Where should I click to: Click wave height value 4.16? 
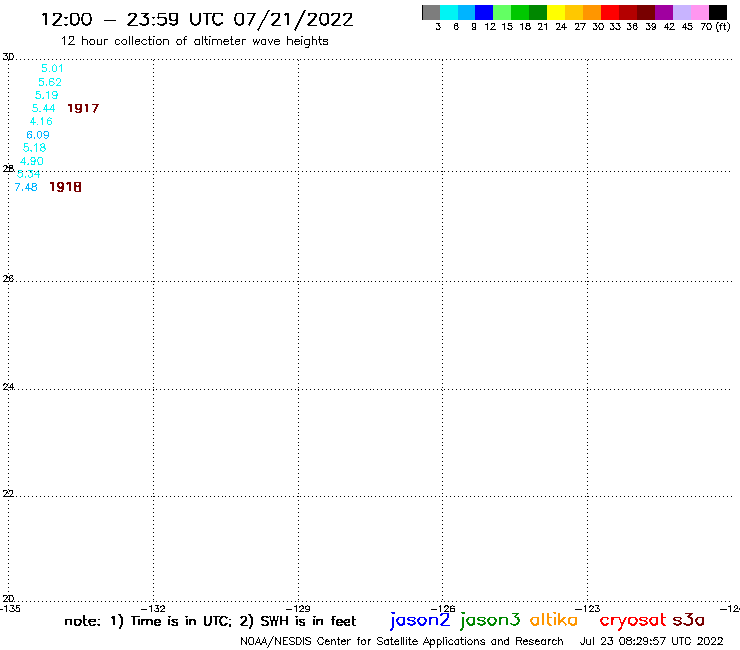41,121
